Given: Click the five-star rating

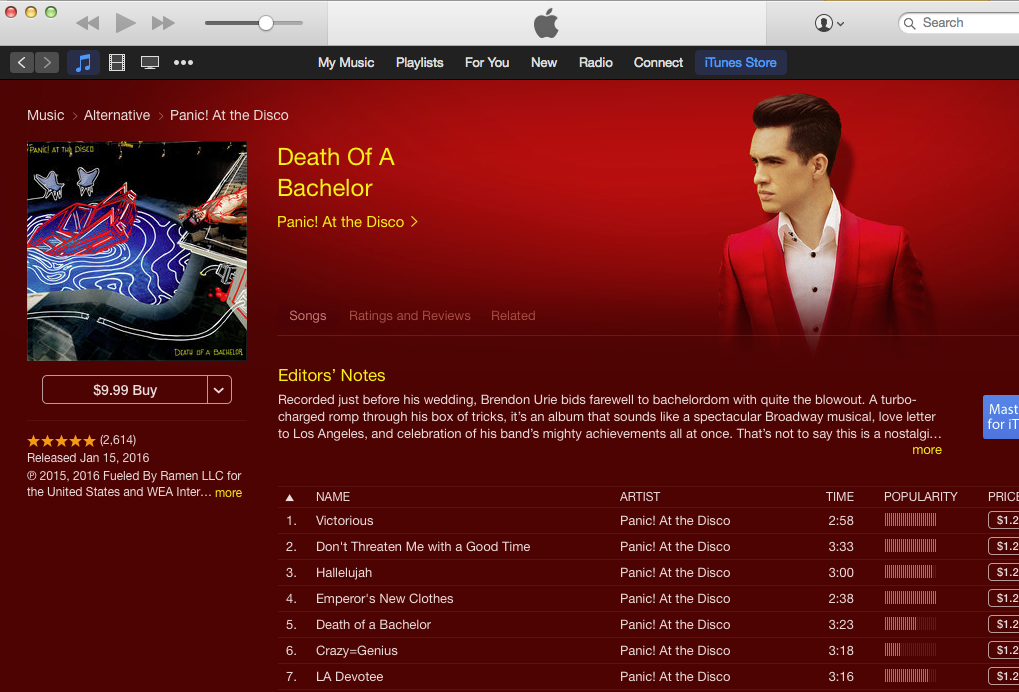Looking at the screenshot, I should [61, 441].
